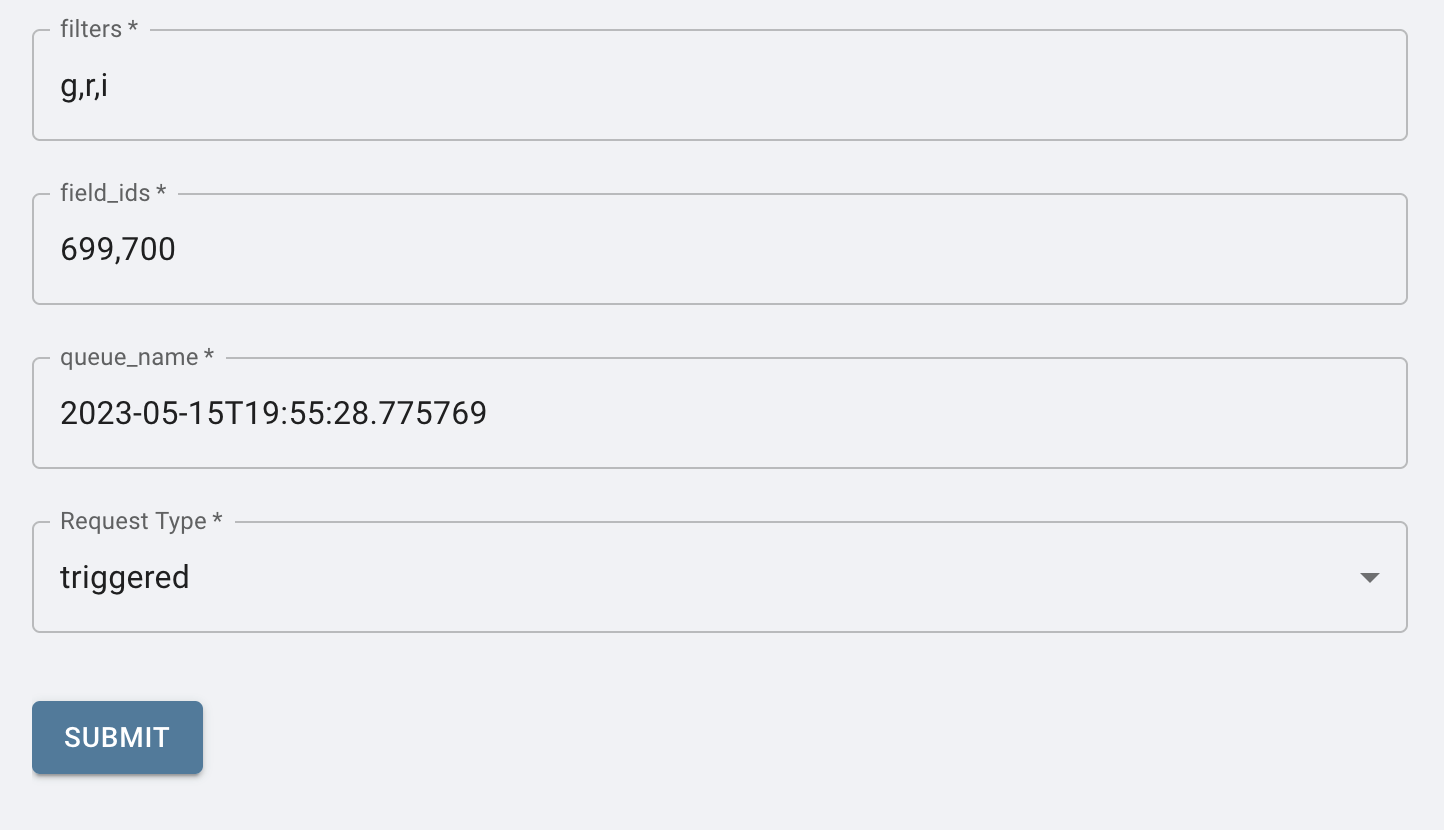Click the 699,700 field_ids value
1444x830 pixels.
click(118, 248)
